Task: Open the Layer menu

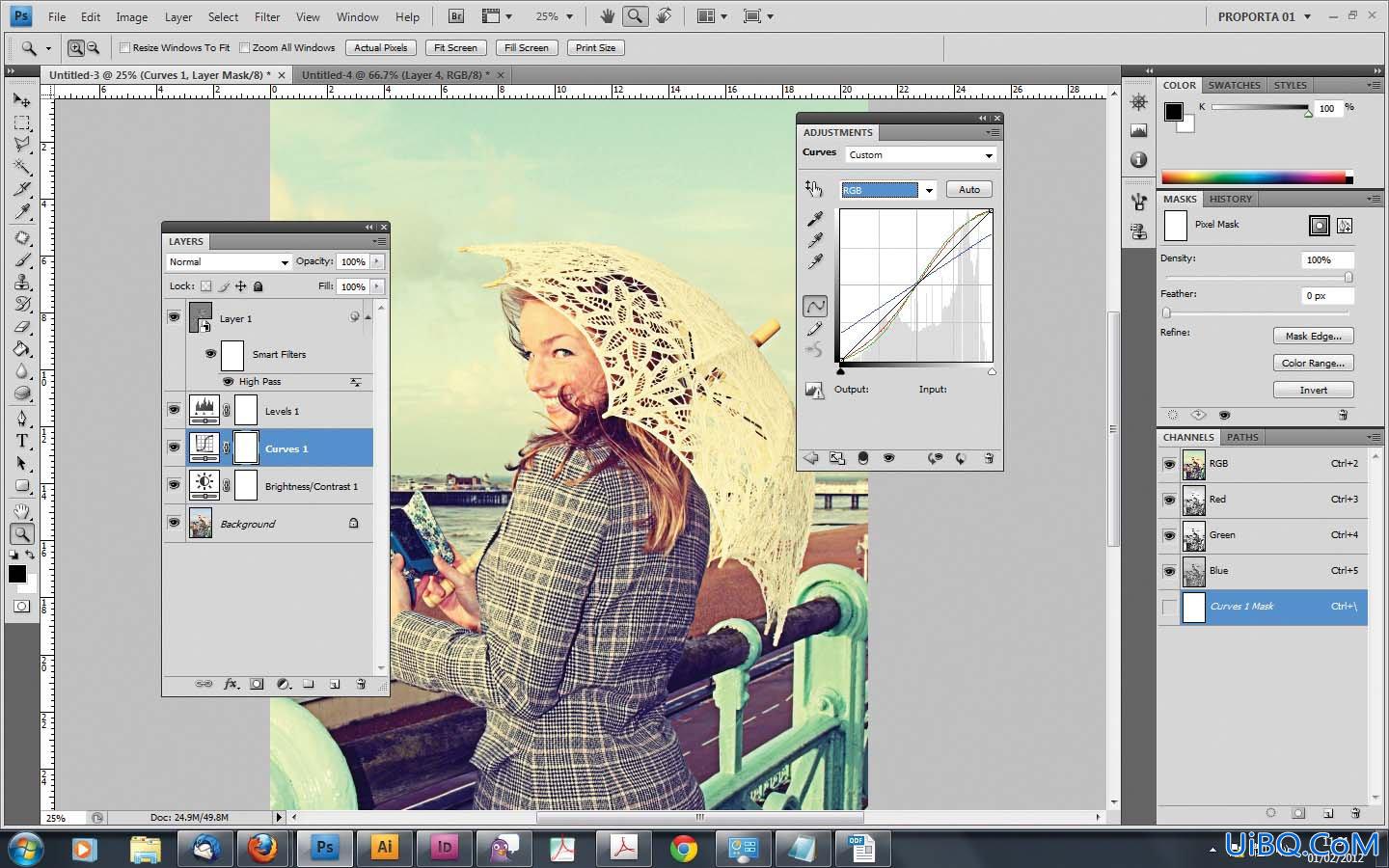Action: point(178,16)
